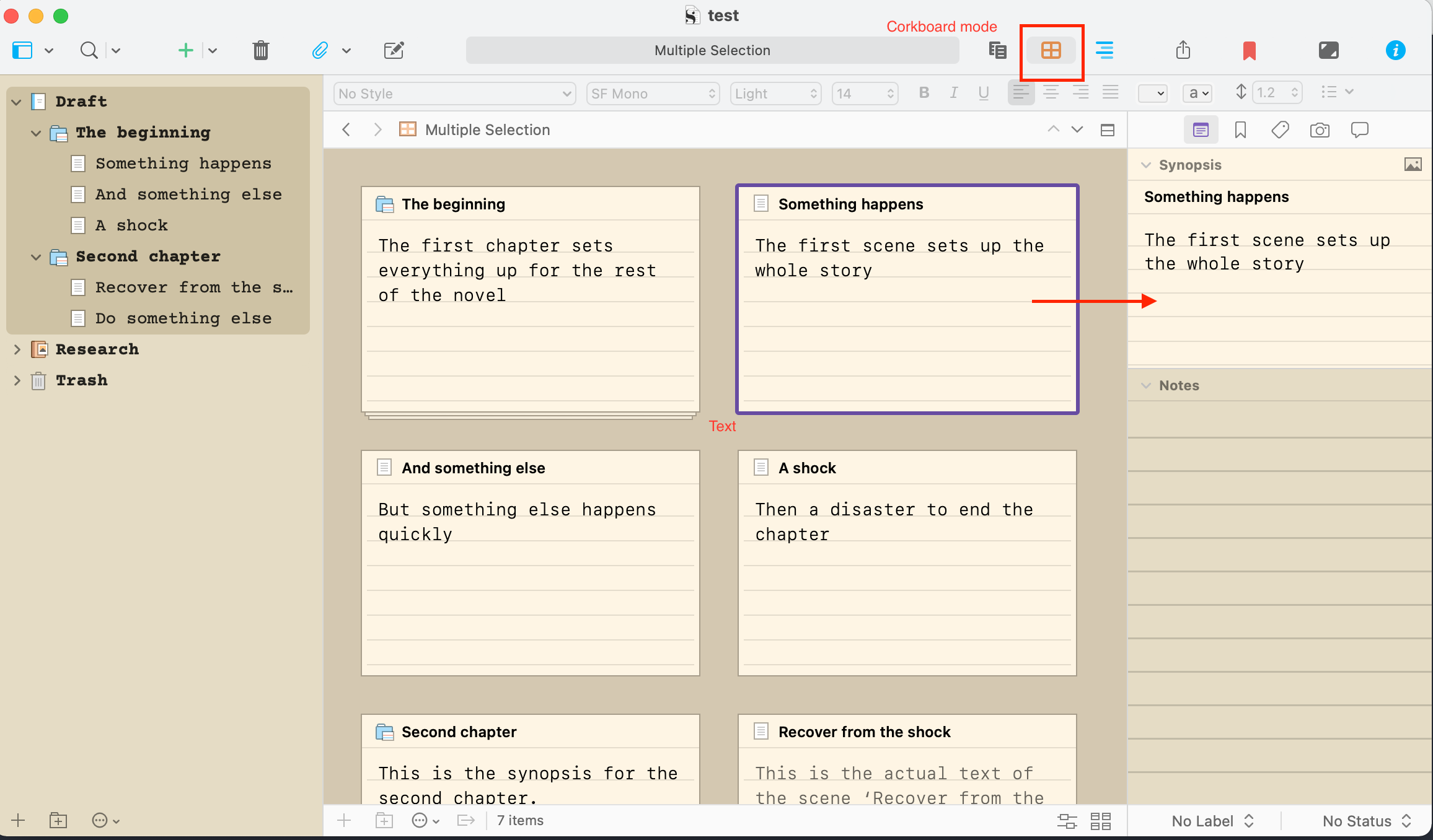Open the Snapshots camera tab in inspector
This screenshot has height=840, width=1433.
[x=1320, y=130]
